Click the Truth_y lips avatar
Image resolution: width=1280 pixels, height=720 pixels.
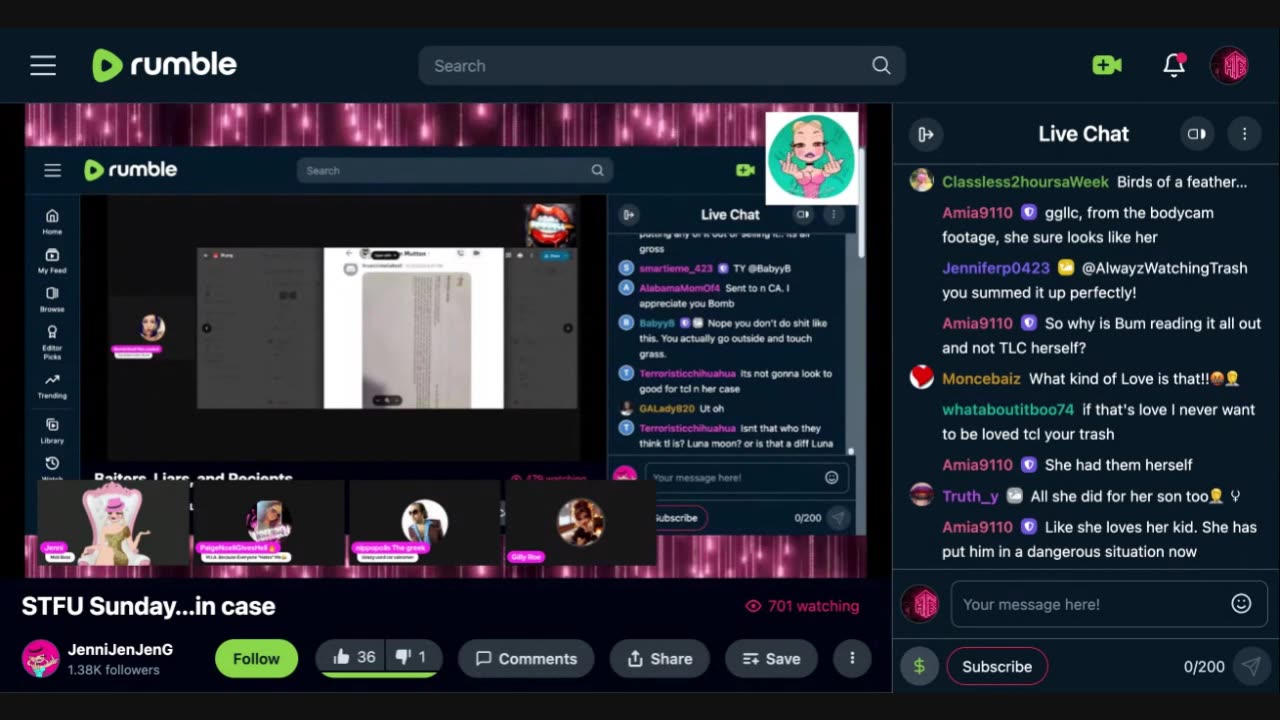point(921,495)
